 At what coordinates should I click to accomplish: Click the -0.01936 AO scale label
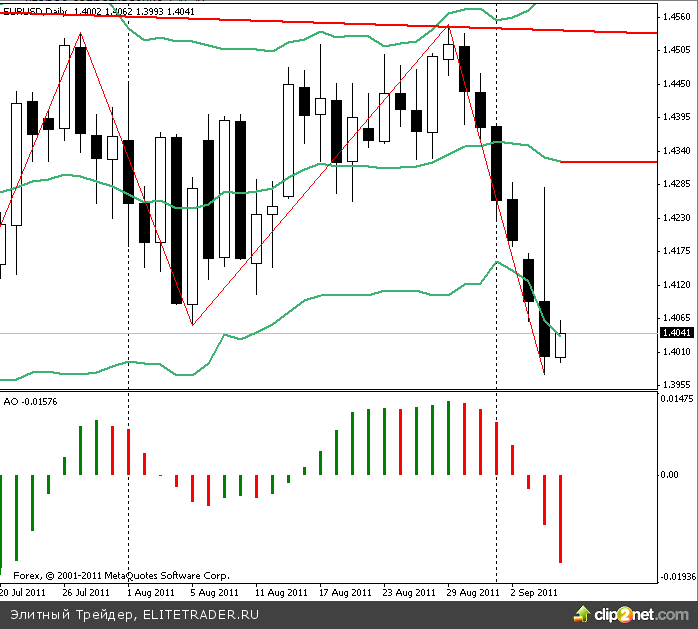pos(675,577)
